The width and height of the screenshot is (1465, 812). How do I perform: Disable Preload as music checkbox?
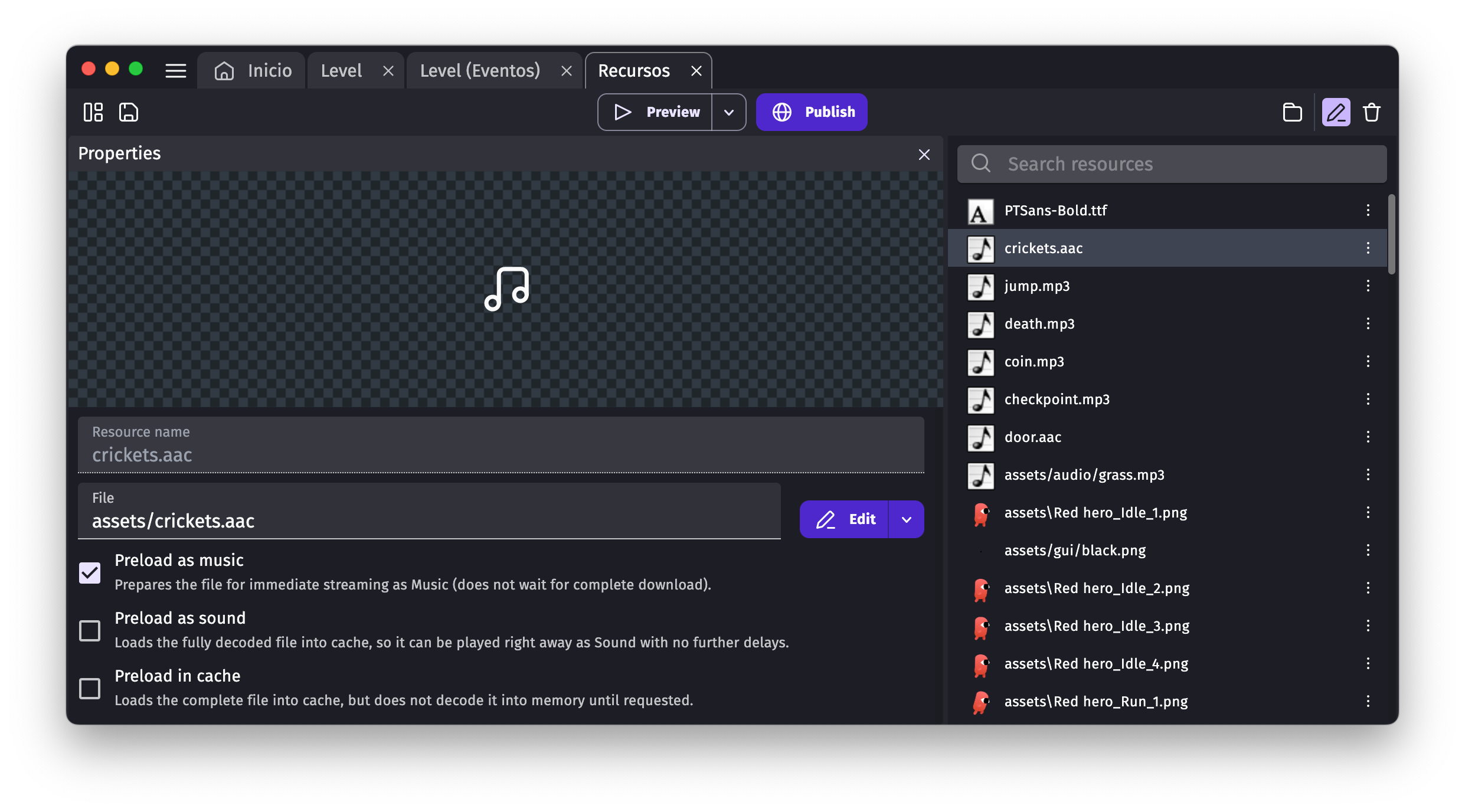(x=90, y=572)
